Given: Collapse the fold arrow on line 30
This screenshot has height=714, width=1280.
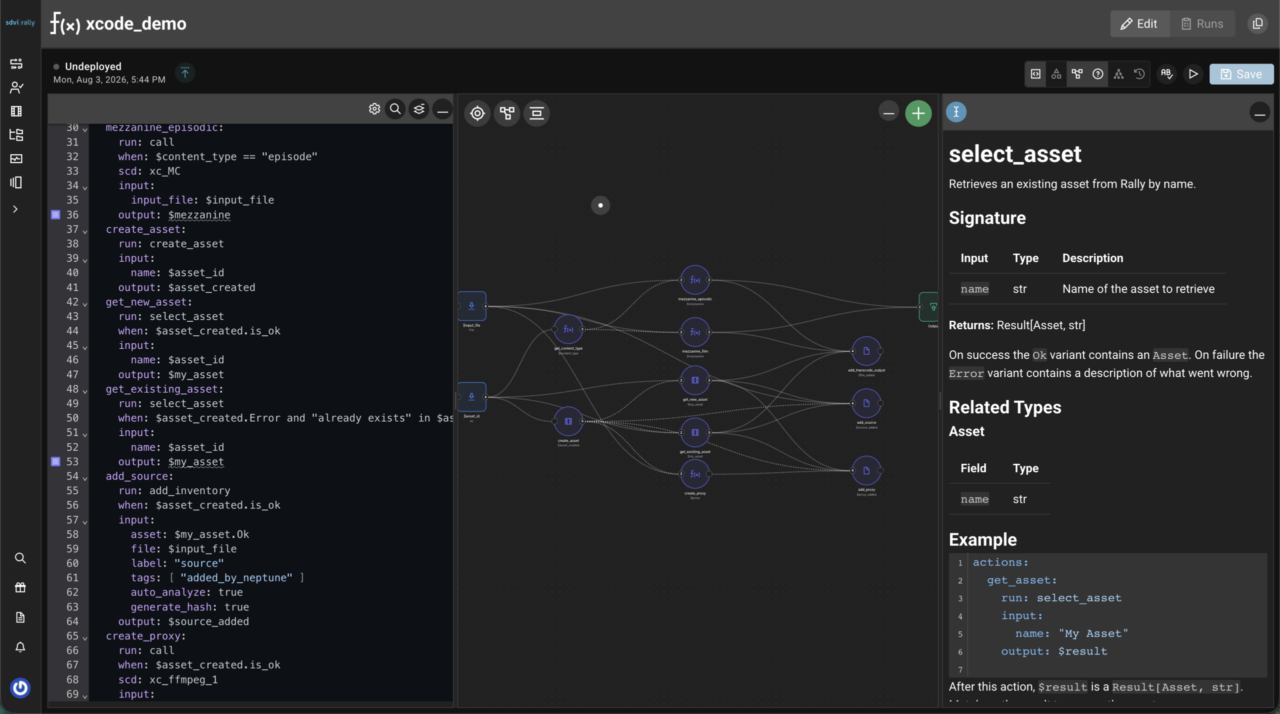Looking at the screenshot, I should [x=85, y=129].
